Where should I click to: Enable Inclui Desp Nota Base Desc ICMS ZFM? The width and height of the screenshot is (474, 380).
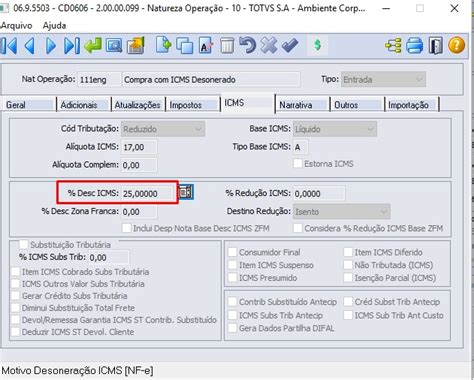pos(127,228)
